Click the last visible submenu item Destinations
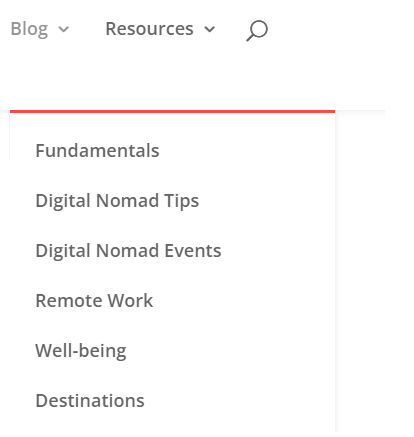 [90, 401]
